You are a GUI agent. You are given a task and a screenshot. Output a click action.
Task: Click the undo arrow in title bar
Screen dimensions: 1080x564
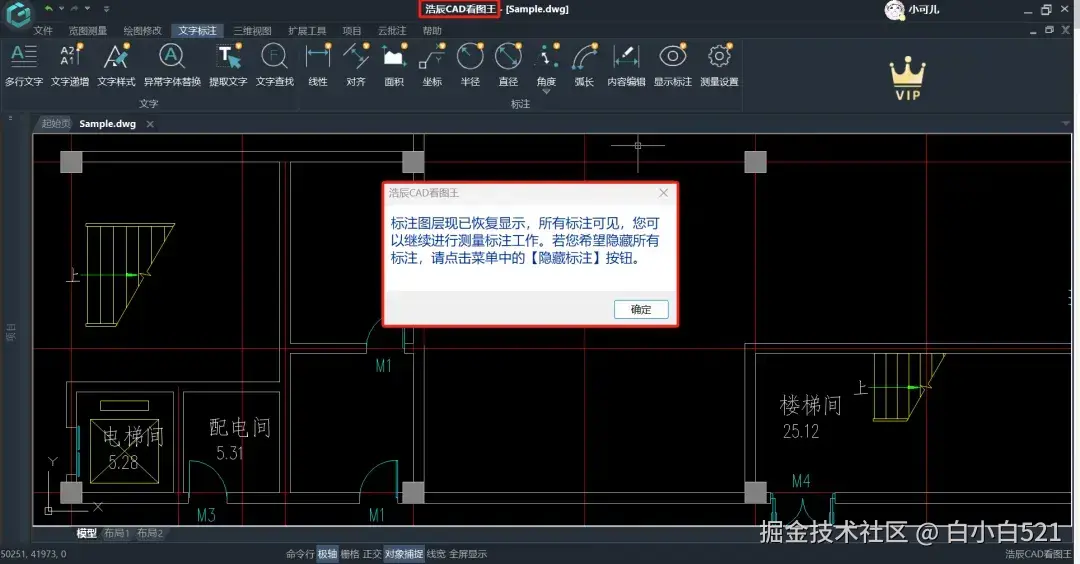[x=49, y=9]
